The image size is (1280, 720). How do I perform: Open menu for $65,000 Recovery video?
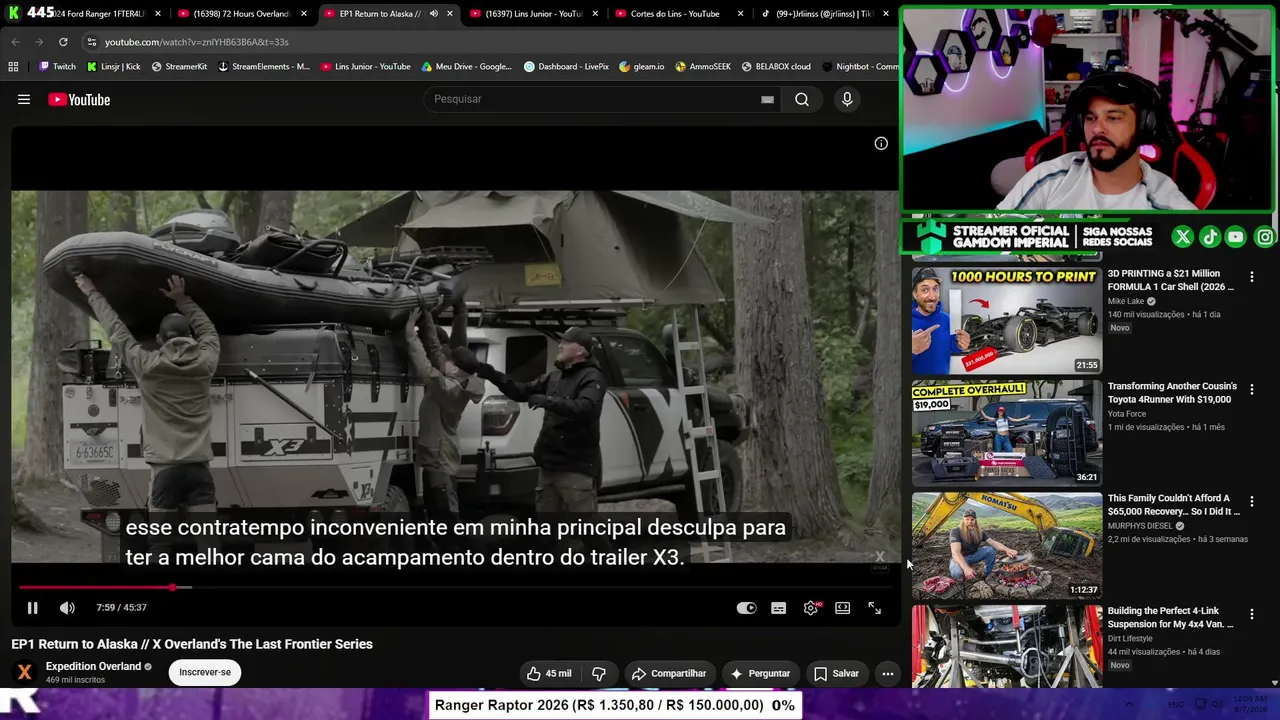pos(1251,501)
